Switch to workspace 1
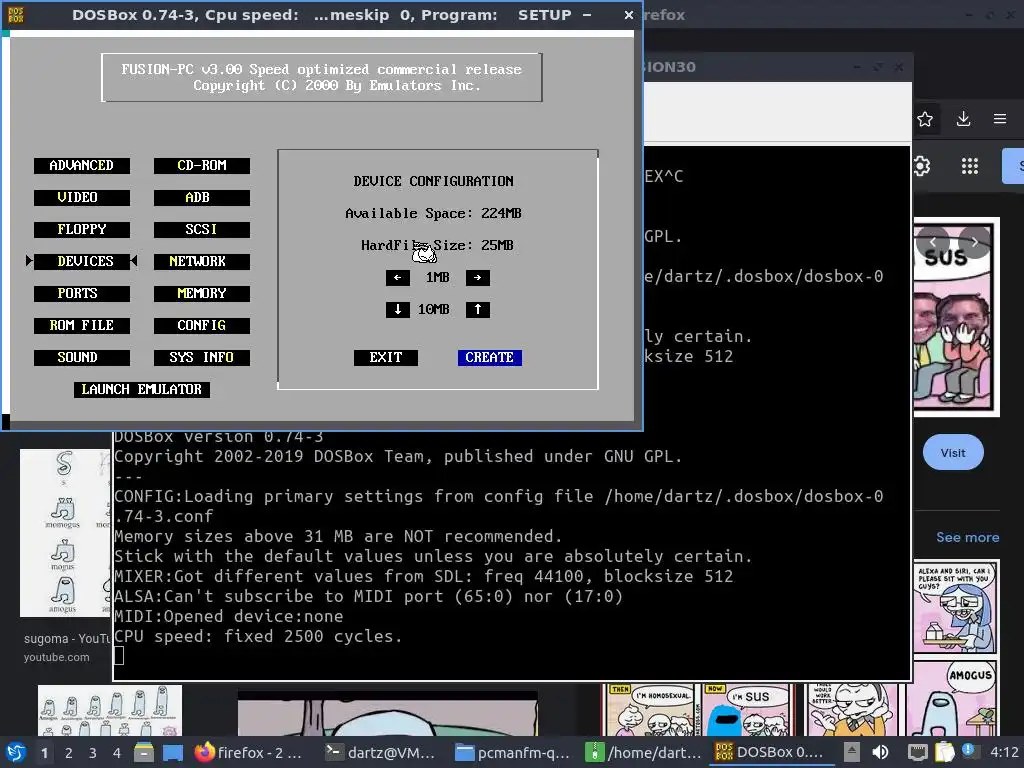This screenshot has height=768, width=1024. tap(44, 753)
